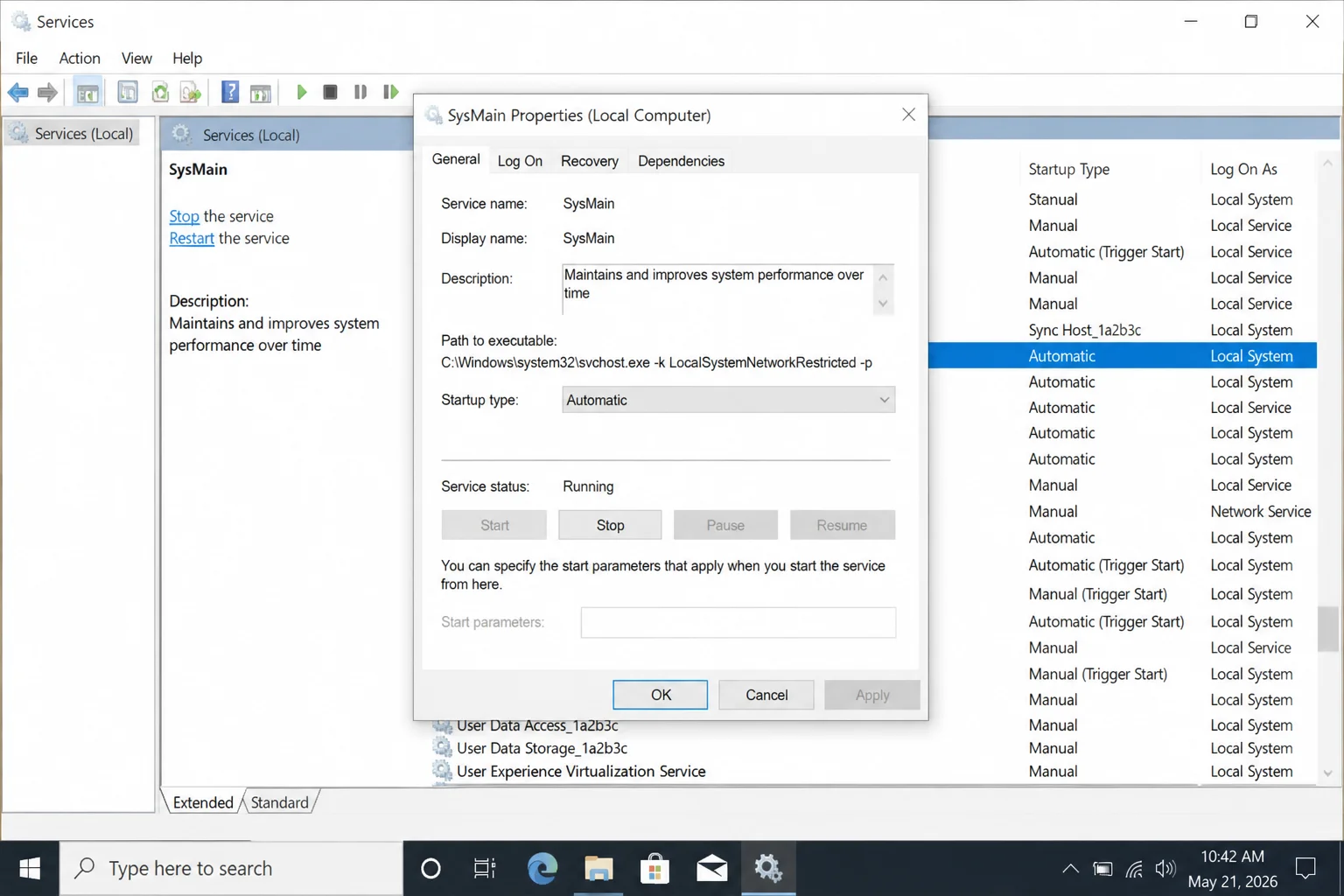The height and width of the screenshot is (896, 1344).
Task: Open Microsoft Store from the taskbar
Action: click(654, 868)
